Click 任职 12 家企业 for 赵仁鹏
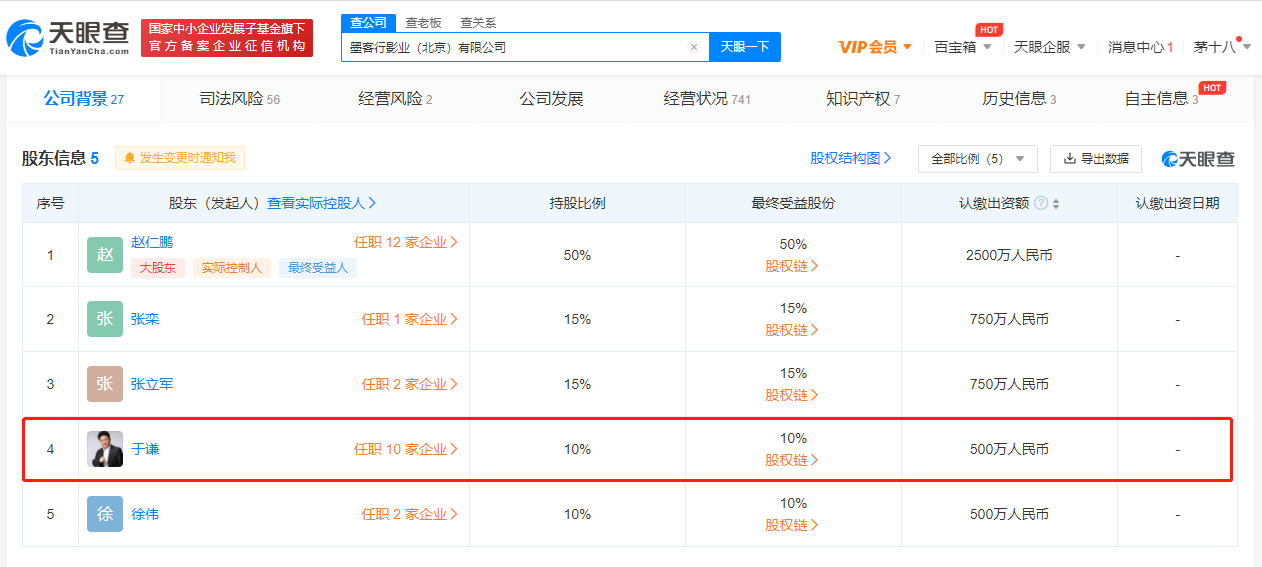 406,242
